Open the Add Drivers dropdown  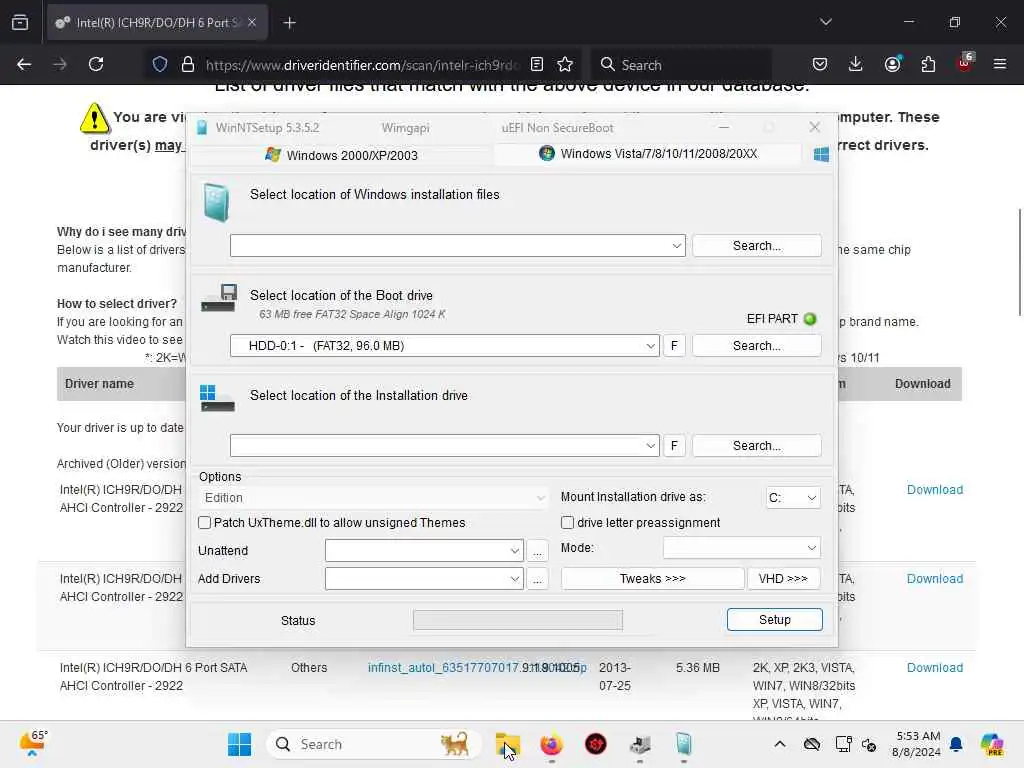tap(424, 579)
